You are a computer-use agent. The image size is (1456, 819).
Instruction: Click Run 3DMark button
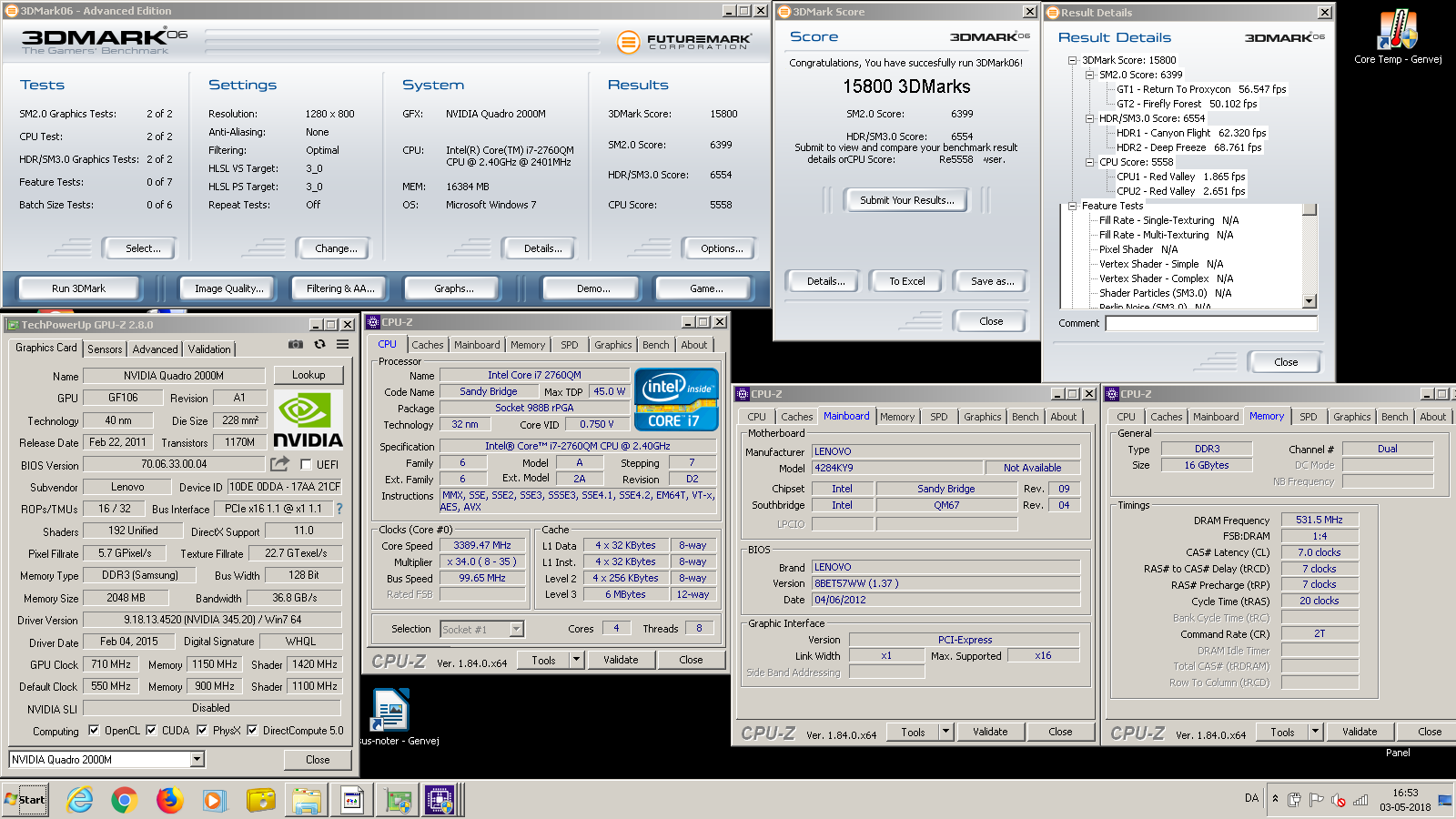tap(78, 288)
